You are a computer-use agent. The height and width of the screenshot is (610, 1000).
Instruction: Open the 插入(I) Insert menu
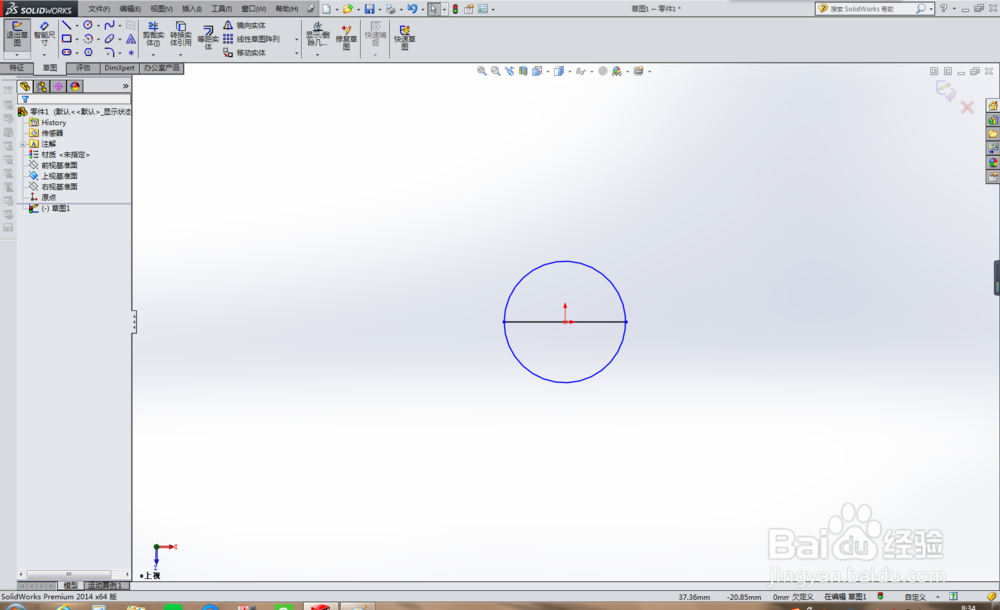[x=191, y=9]
